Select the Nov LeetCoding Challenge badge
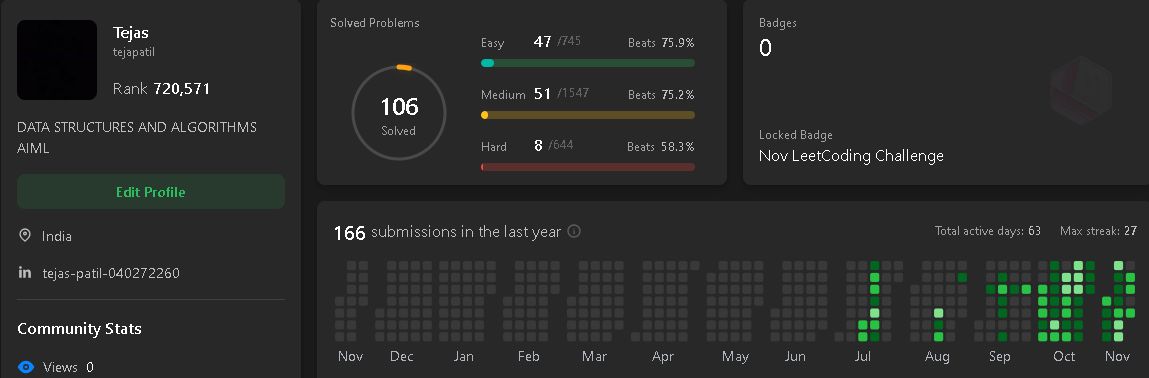Viewport: 1149px width, 378px height. click(851, 156)
